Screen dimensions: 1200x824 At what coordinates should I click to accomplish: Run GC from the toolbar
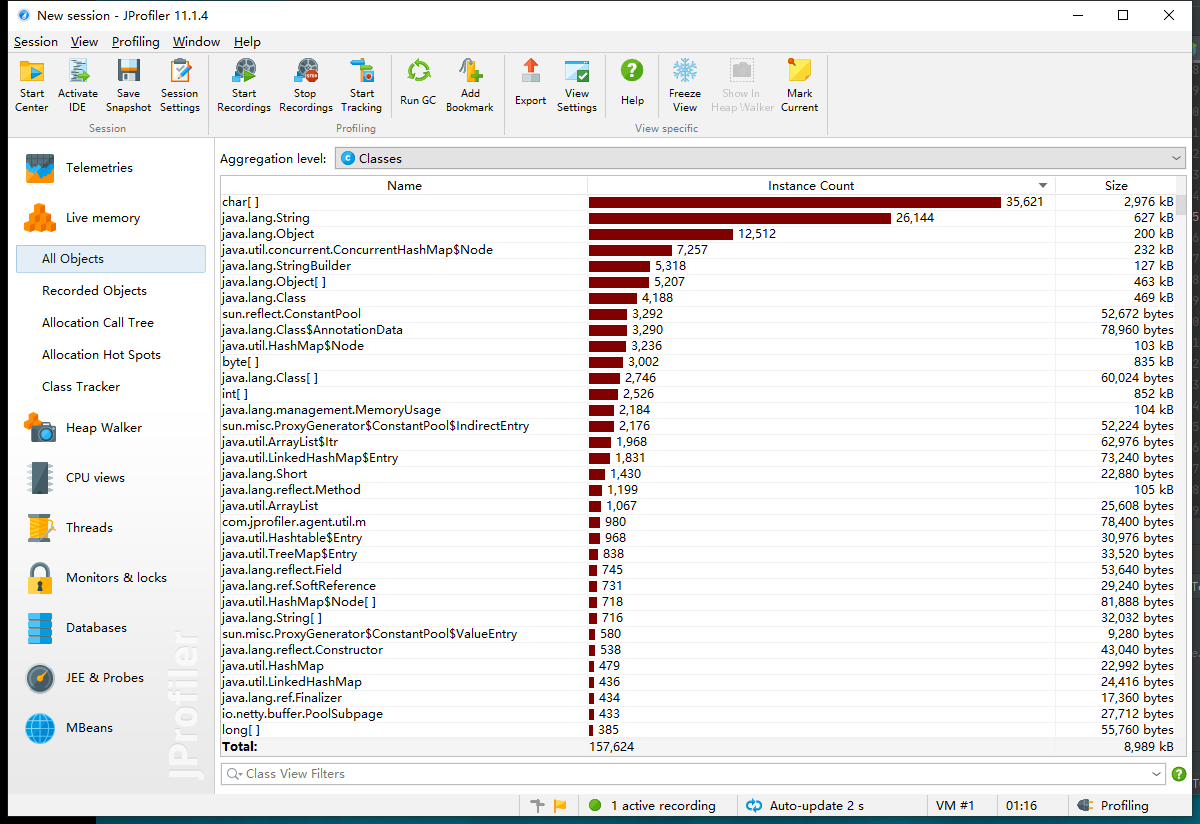coord(418,82)
